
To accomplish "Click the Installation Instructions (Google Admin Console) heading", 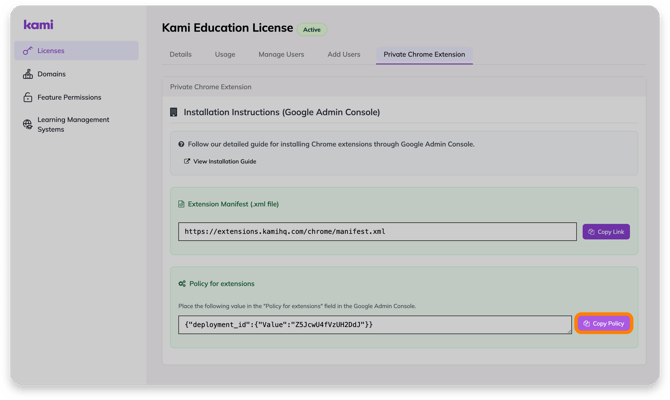I will pos(282,112).
